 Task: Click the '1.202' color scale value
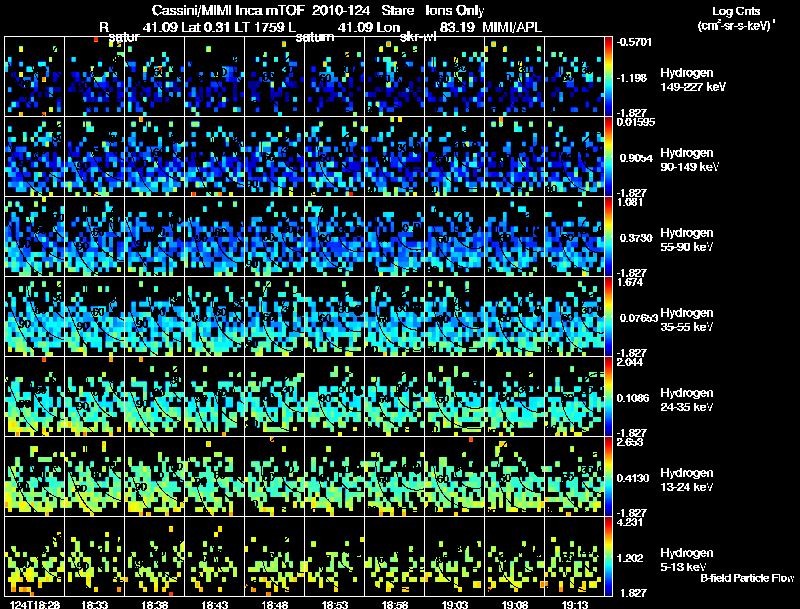630,559
